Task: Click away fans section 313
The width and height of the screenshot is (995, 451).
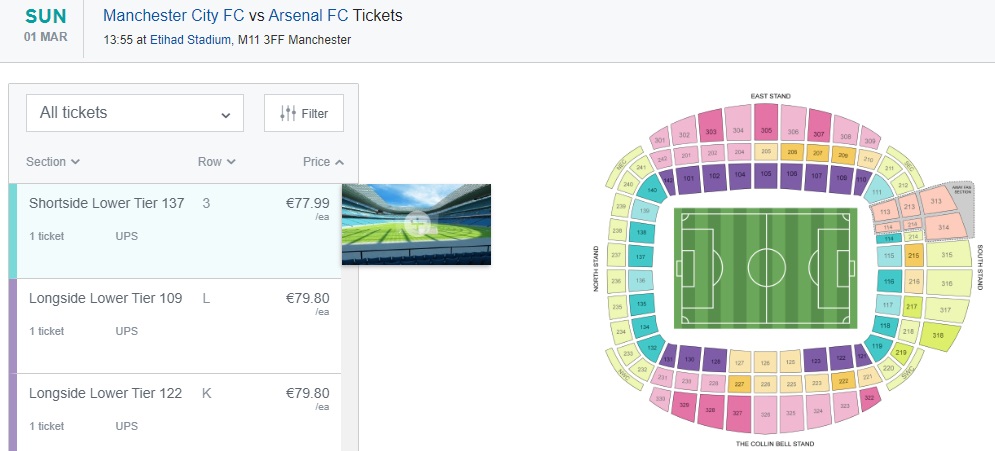Action: 936,201
